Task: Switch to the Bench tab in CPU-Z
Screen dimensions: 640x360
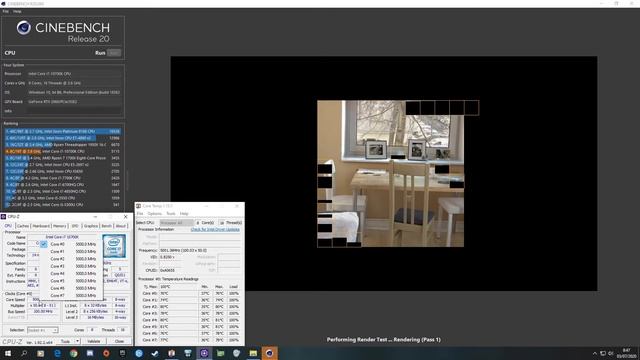Action: (107, 226)
